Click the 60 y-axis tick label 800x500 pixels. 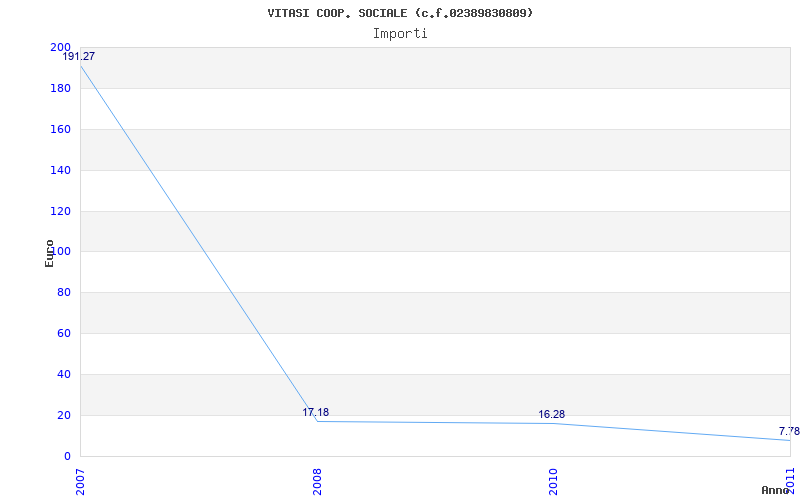[x=63, y=333]
